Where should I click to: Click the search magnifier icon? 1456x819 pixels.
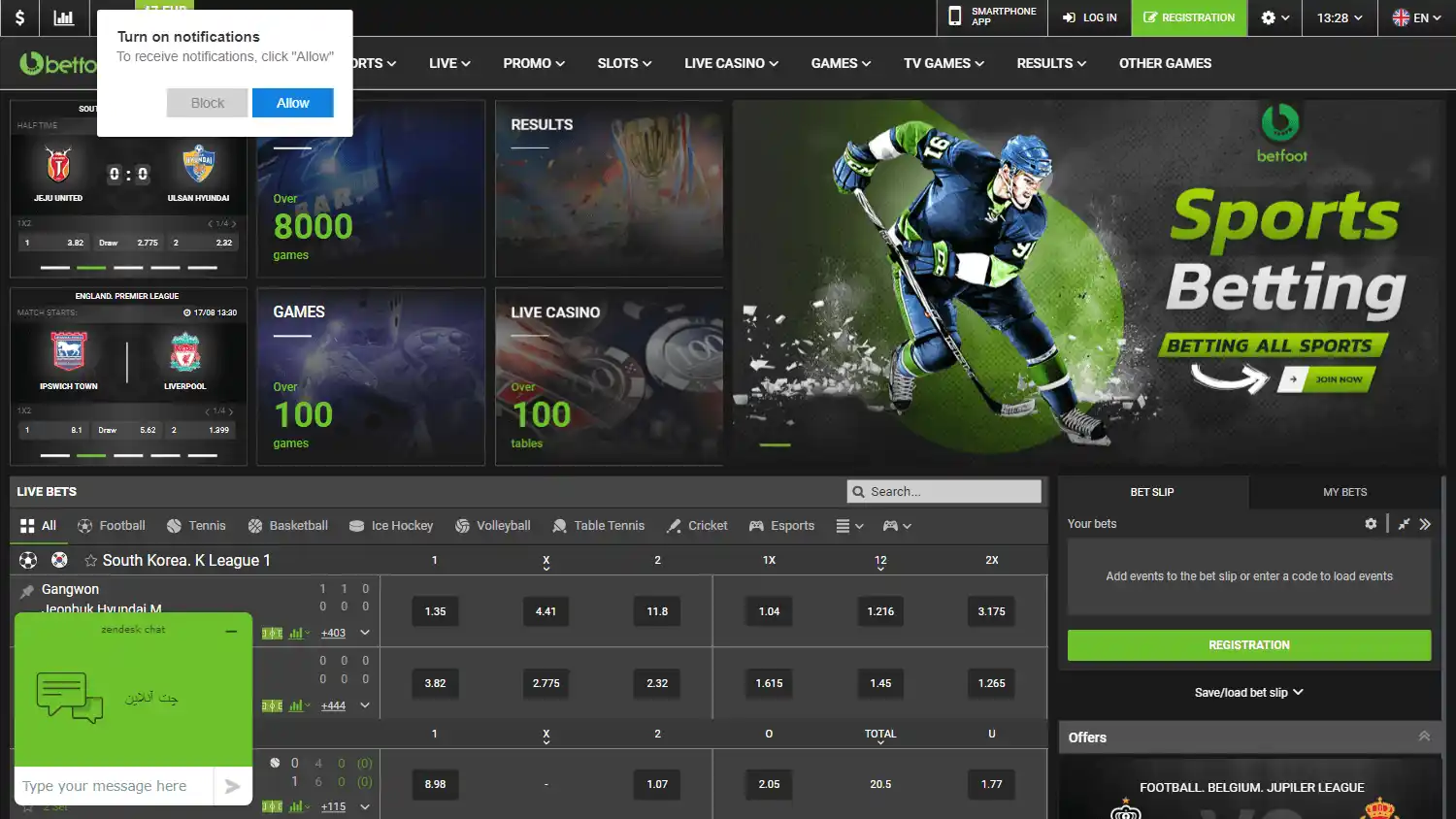tap(858, 492)
